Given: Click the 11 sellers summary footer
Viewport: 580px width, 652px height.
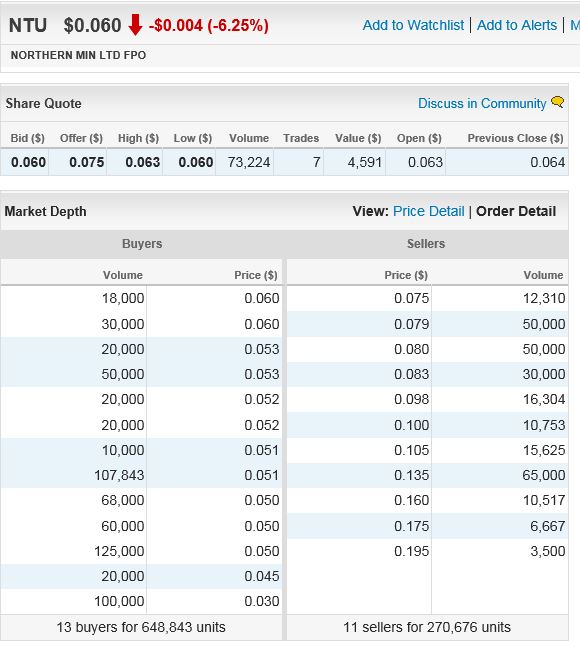Looking at the screenshot, I should (x=427, y=627).
